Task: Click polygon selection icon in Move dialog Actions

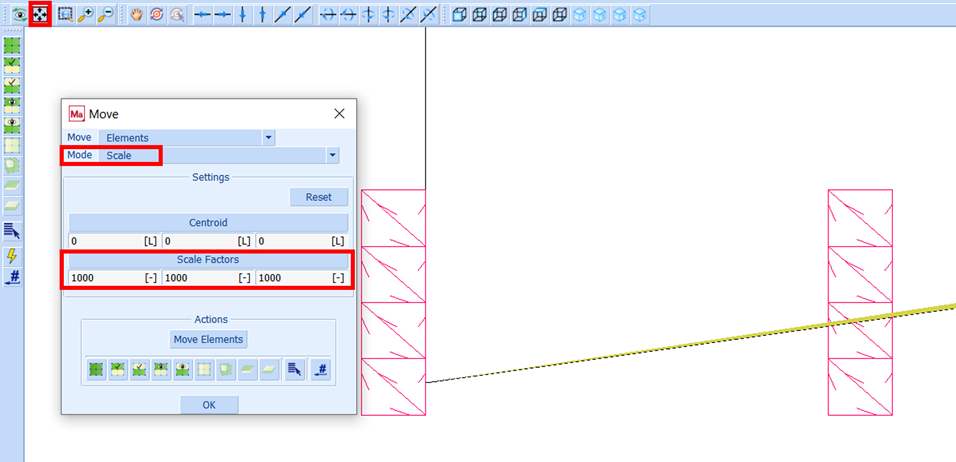Action: tap(225, 370)
